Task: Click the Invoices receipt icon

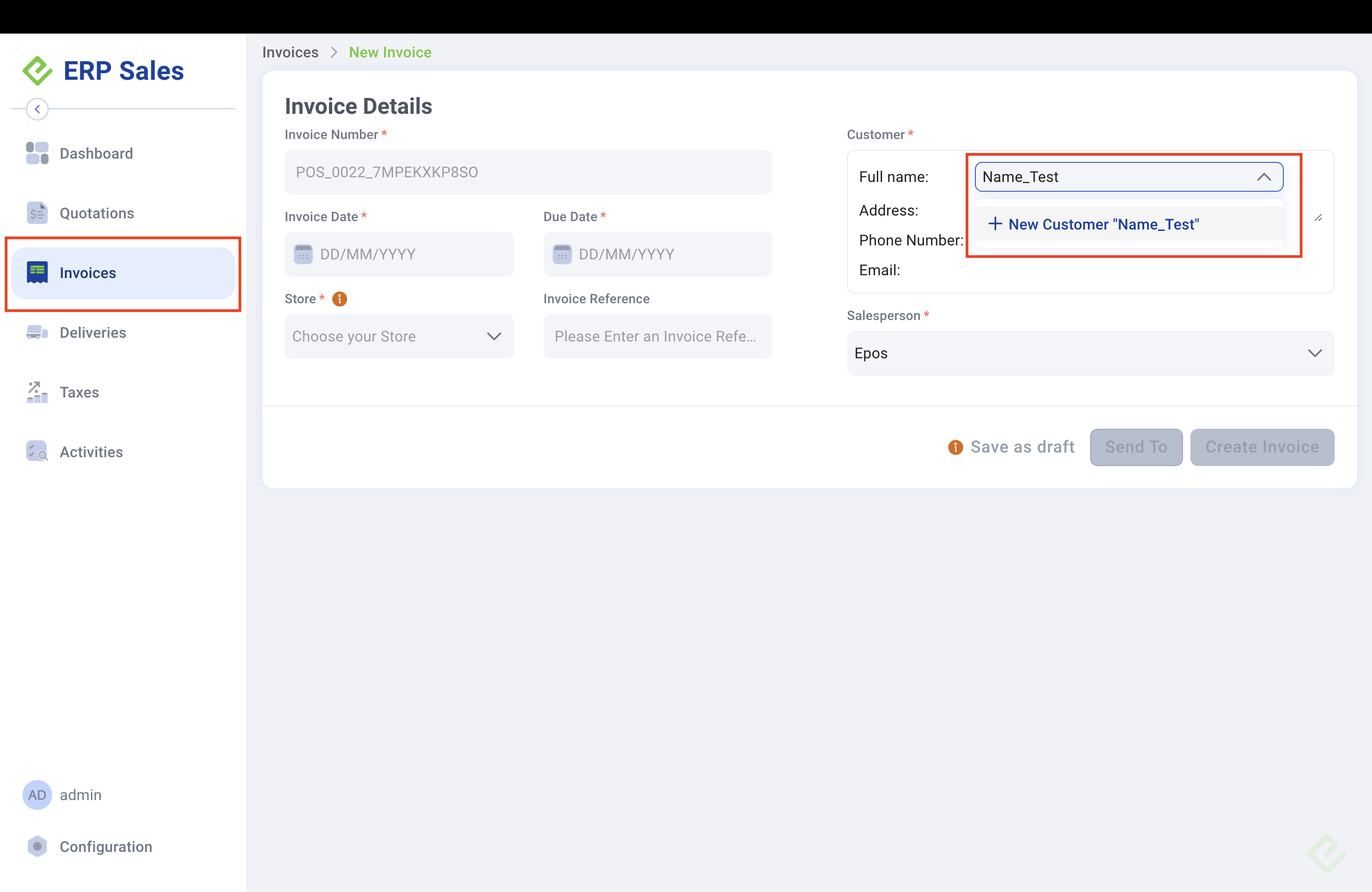Action: click(37, 272)
